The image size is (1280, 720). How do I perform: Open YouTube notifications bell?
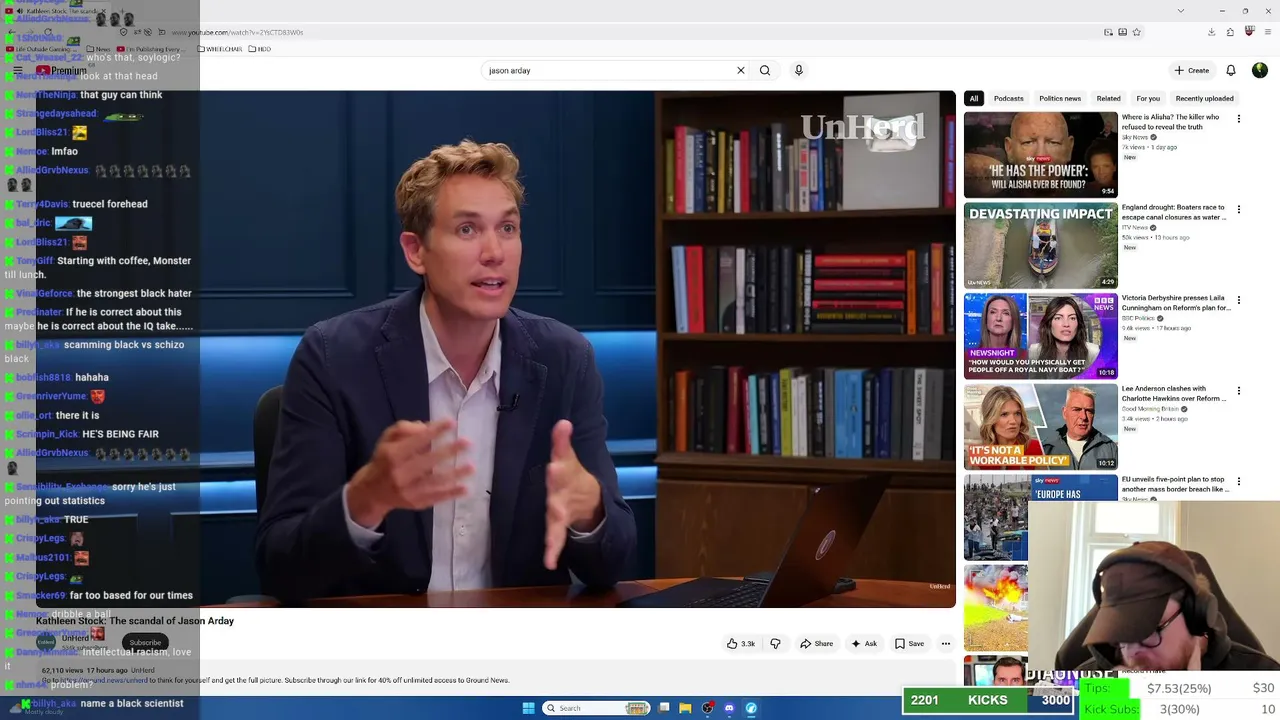(1231, 70)
